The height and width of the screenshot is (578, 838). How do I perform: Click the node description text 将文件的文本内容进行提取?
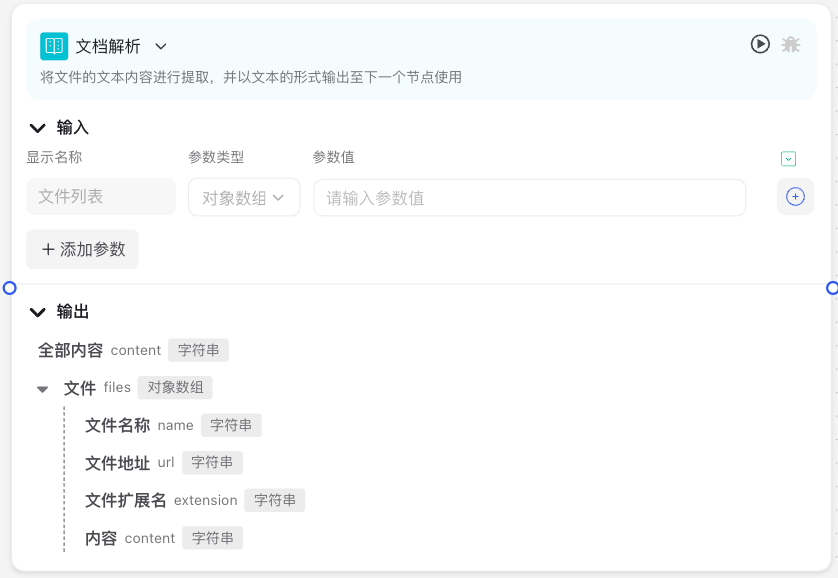[x=251, y=77]
